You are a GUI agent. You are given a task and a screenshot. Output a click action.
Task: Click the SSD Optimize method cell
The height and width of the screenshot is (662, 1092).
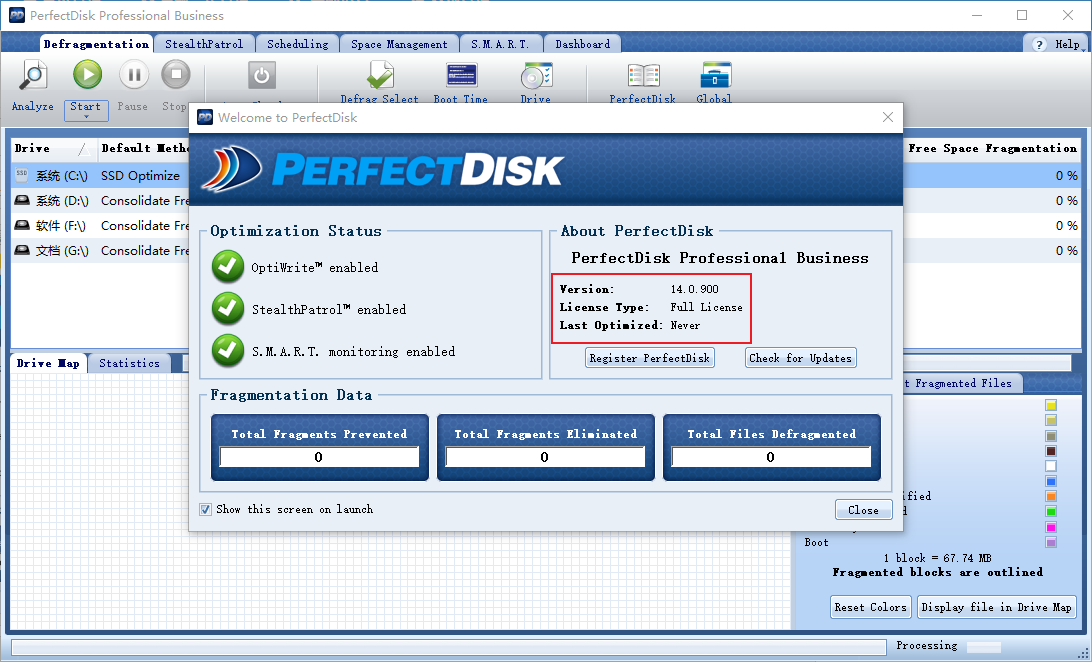point(140,175)
